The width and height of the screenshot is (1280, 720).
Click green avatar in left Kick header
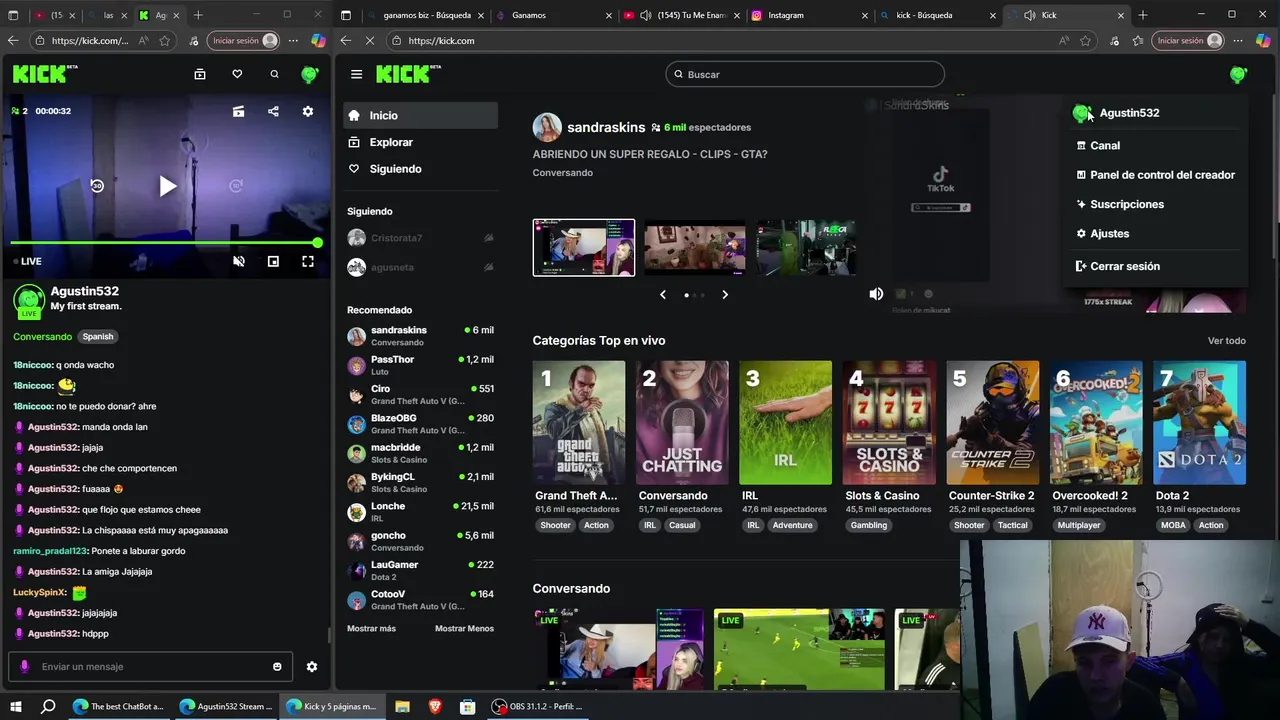tap(310, 74)
